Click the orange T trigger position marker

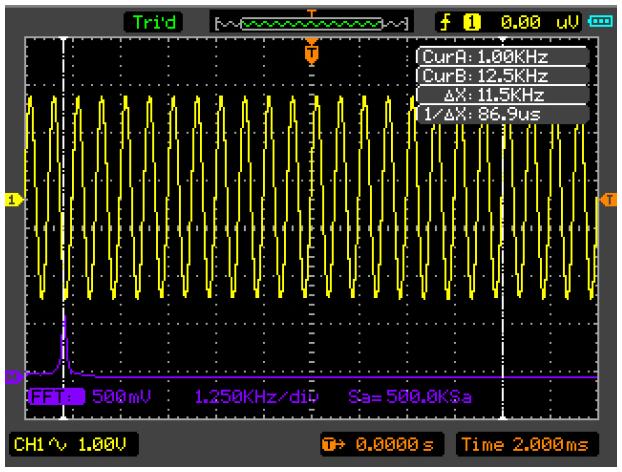(312, 53)
